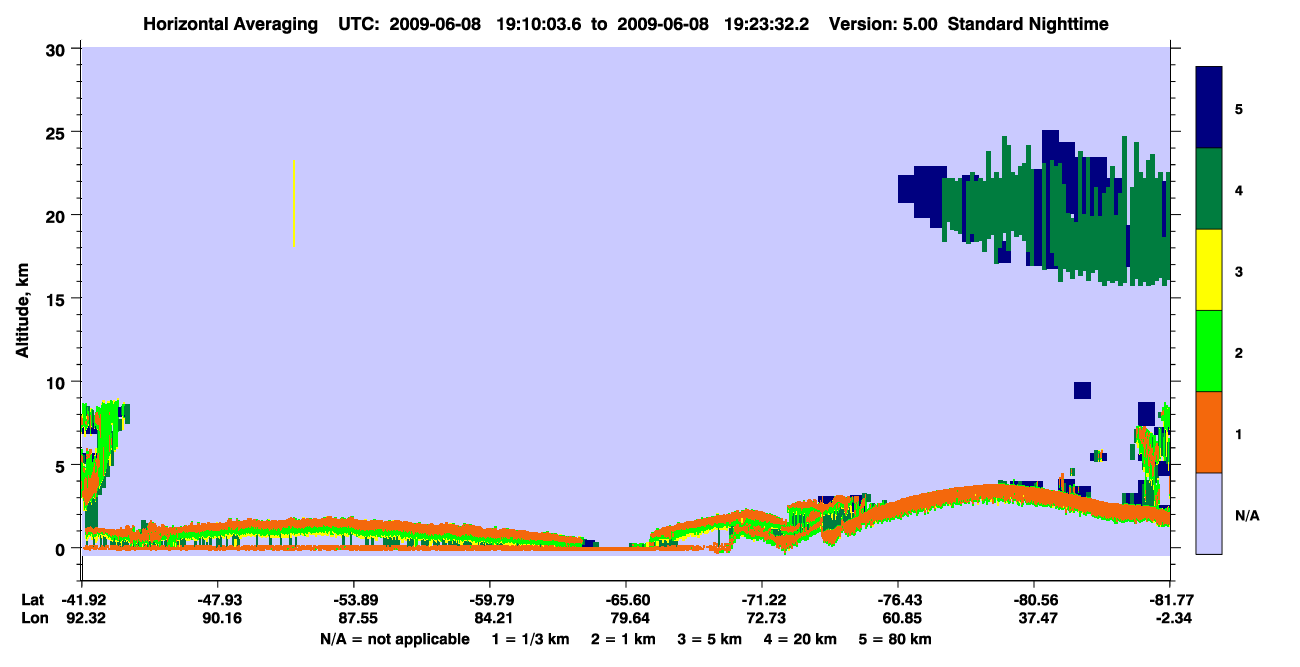Click the "Lat" row label
Screen dimensions: 1300x667
[32, 600]
